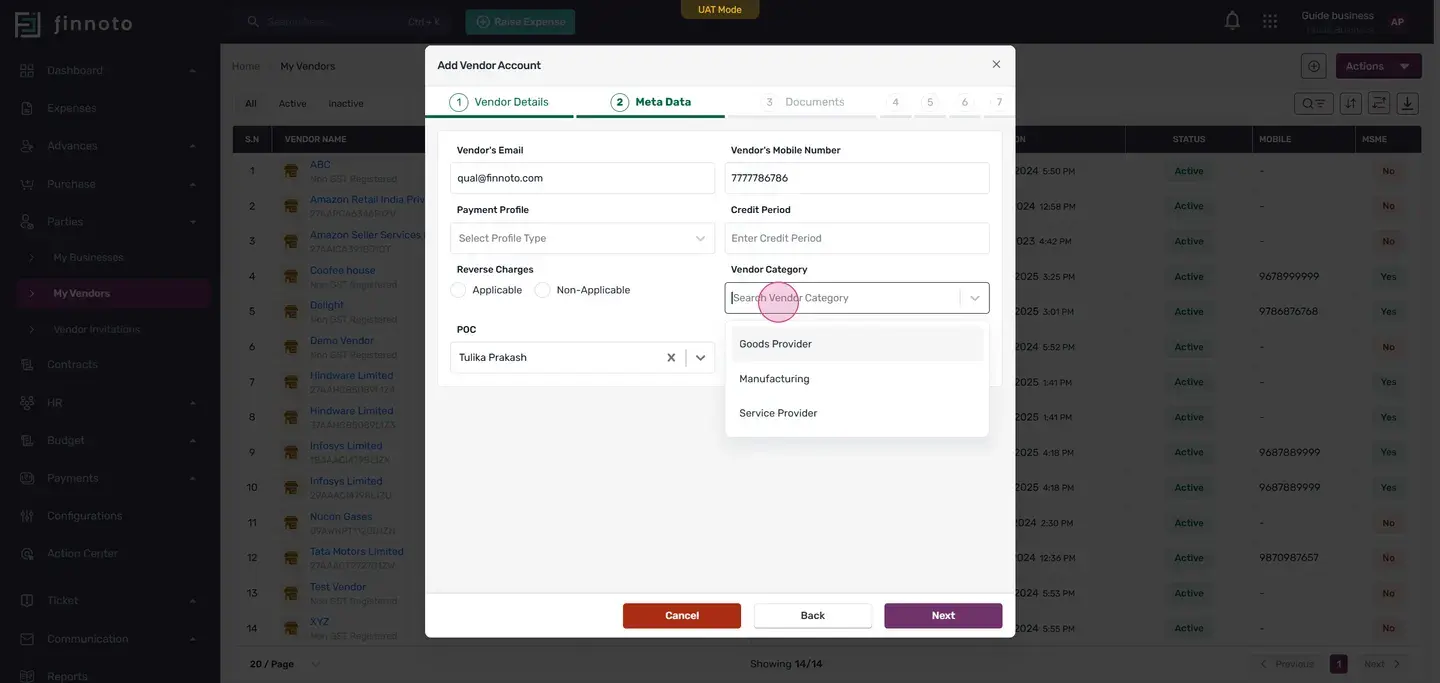Click the Cancel button

(682, 616)
